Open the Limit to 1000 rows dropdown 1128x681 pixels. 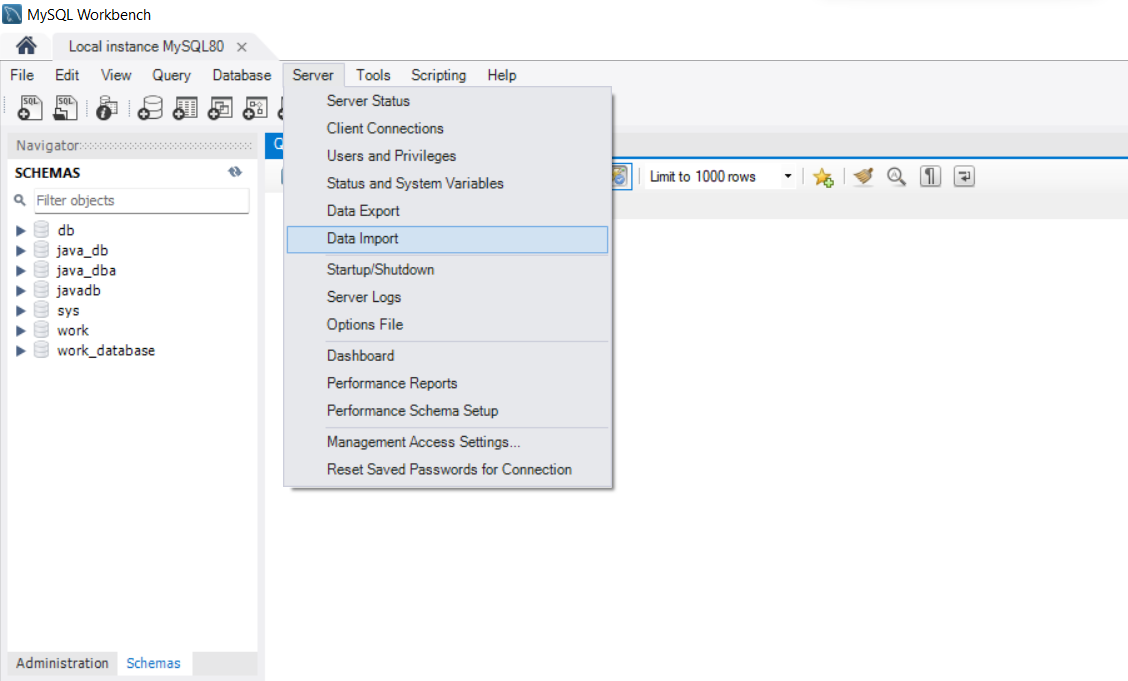click(x=788, y=176)
